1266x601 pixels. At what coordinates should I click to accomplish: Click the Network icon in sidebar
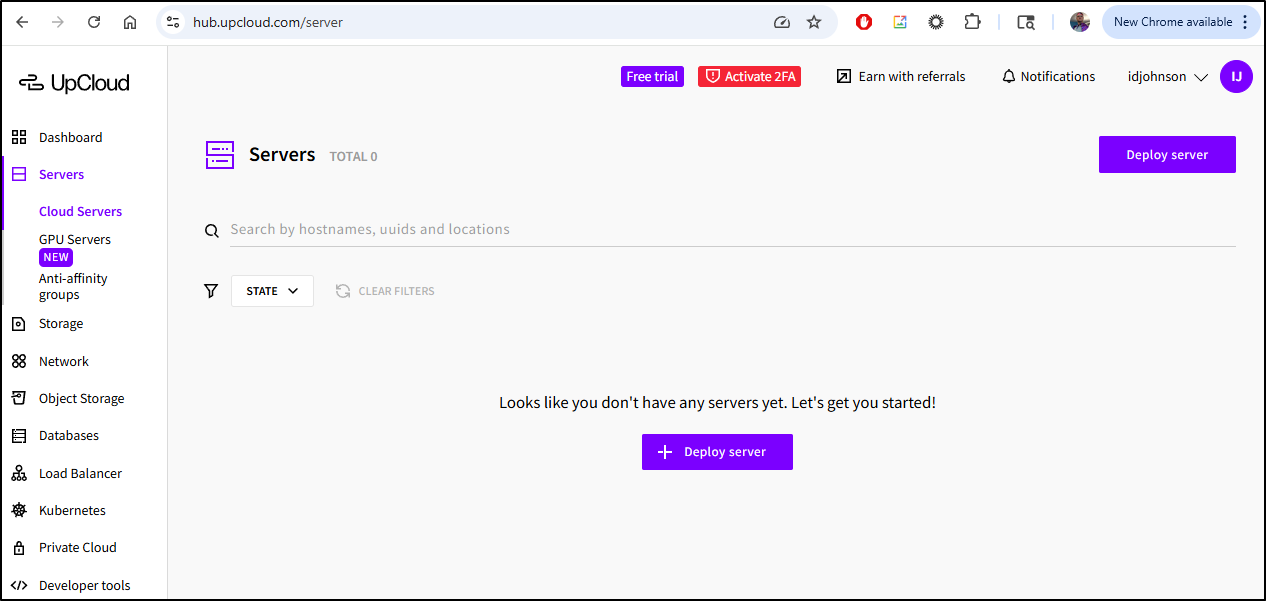click(19, 362)
